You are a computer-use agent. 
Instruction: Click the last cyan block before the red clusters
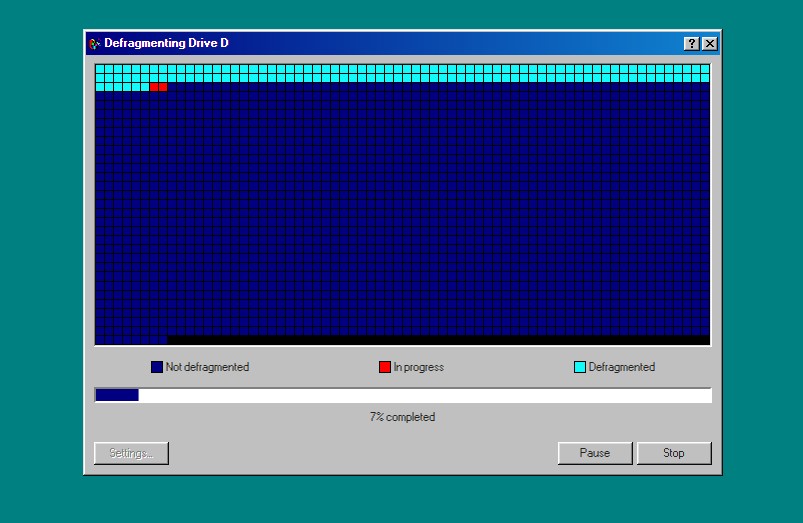[145, 87]
